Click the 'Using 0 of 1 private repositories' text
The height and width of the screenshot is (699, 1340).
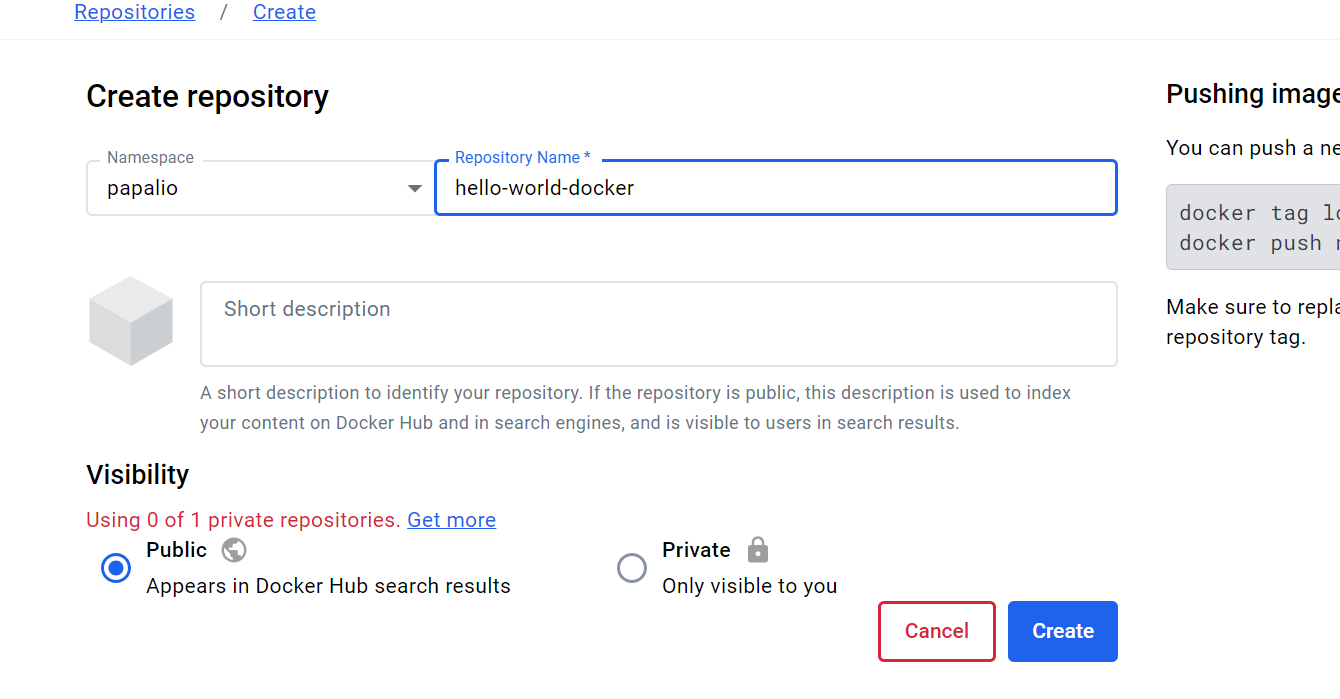243,520
